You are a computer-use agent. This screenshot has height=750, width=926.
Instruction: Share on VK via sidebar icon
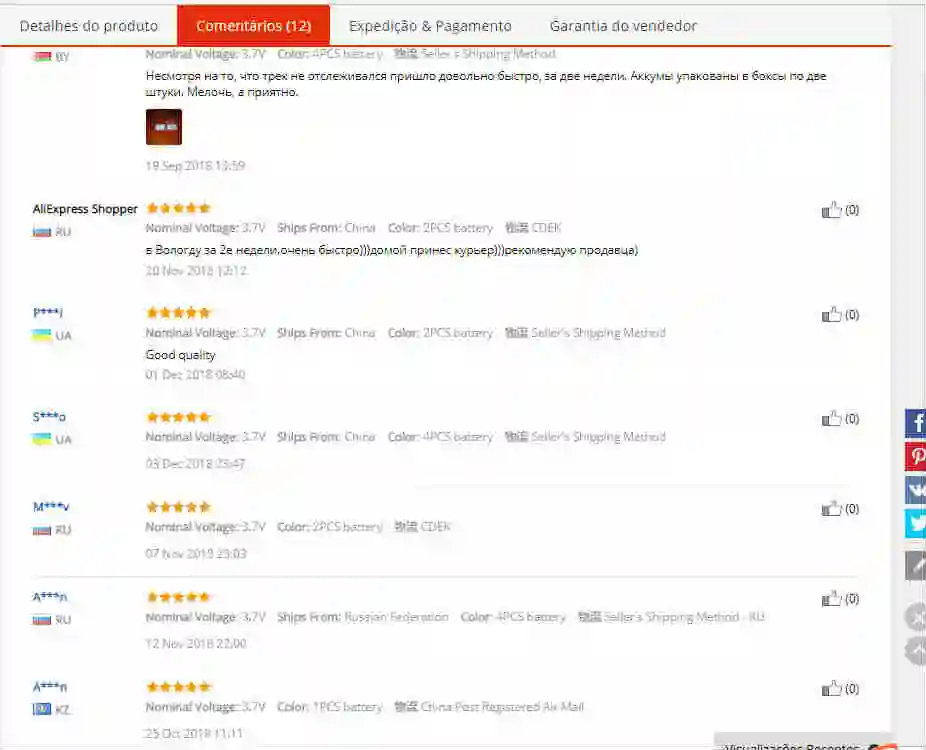916,490
